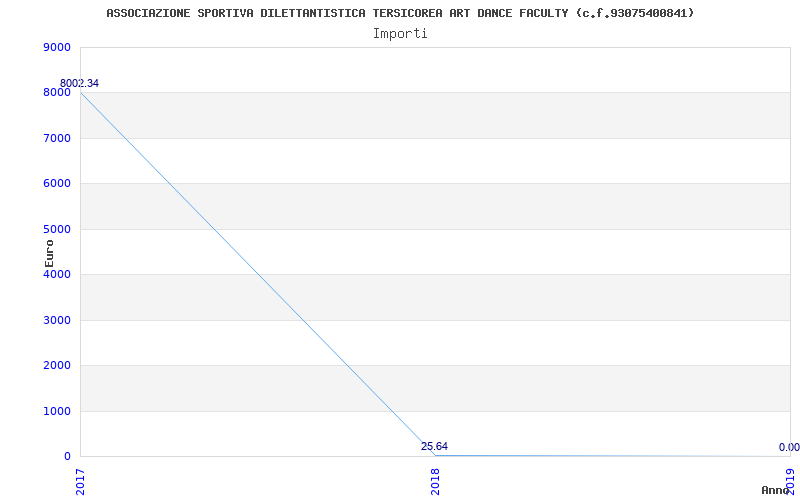
Task: Click the 2000 y-axis tick label
Action: [57, 366]
